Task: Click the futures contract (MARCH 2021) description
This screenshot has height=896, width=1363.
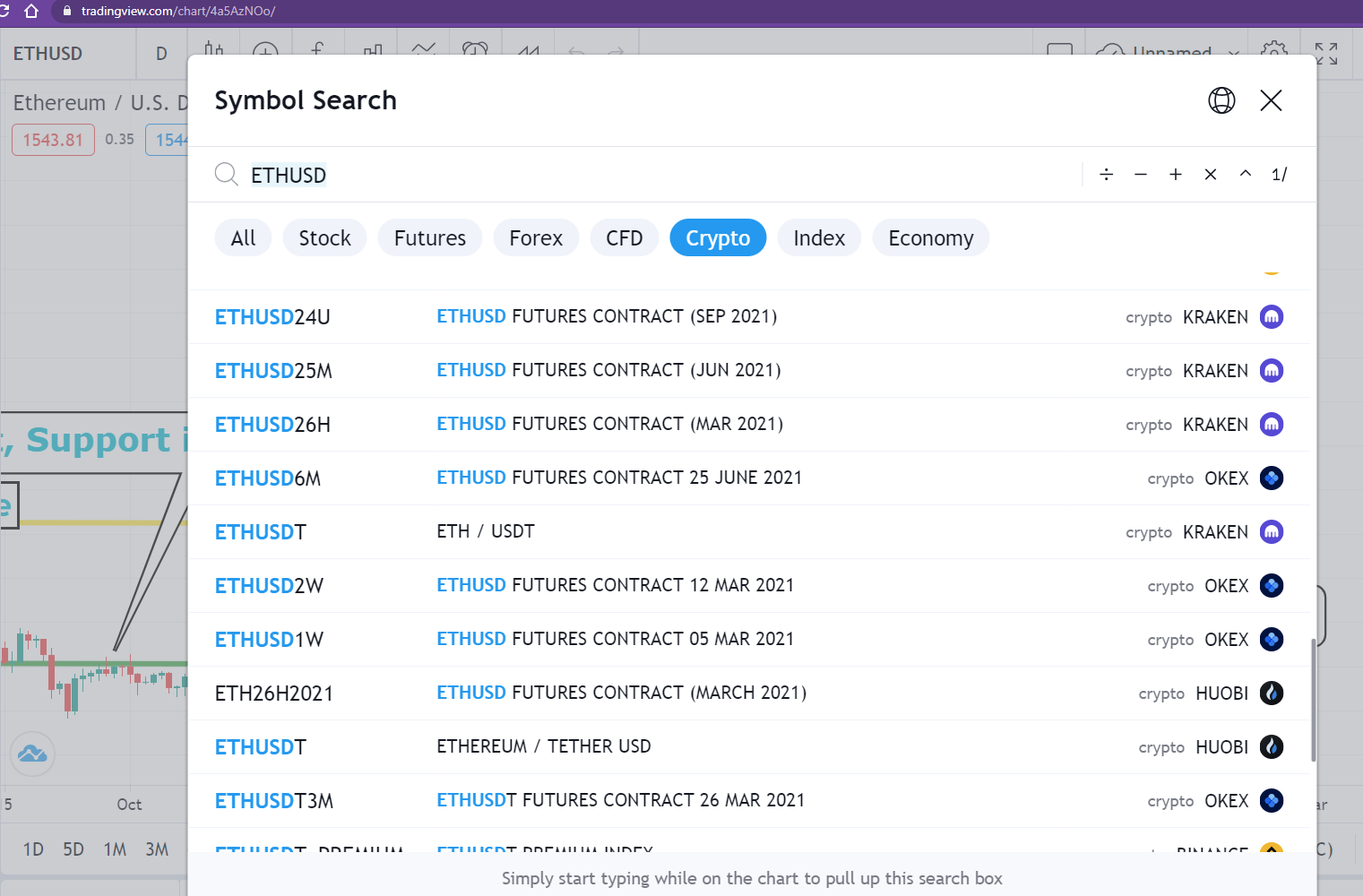Action: pos(622,693)
